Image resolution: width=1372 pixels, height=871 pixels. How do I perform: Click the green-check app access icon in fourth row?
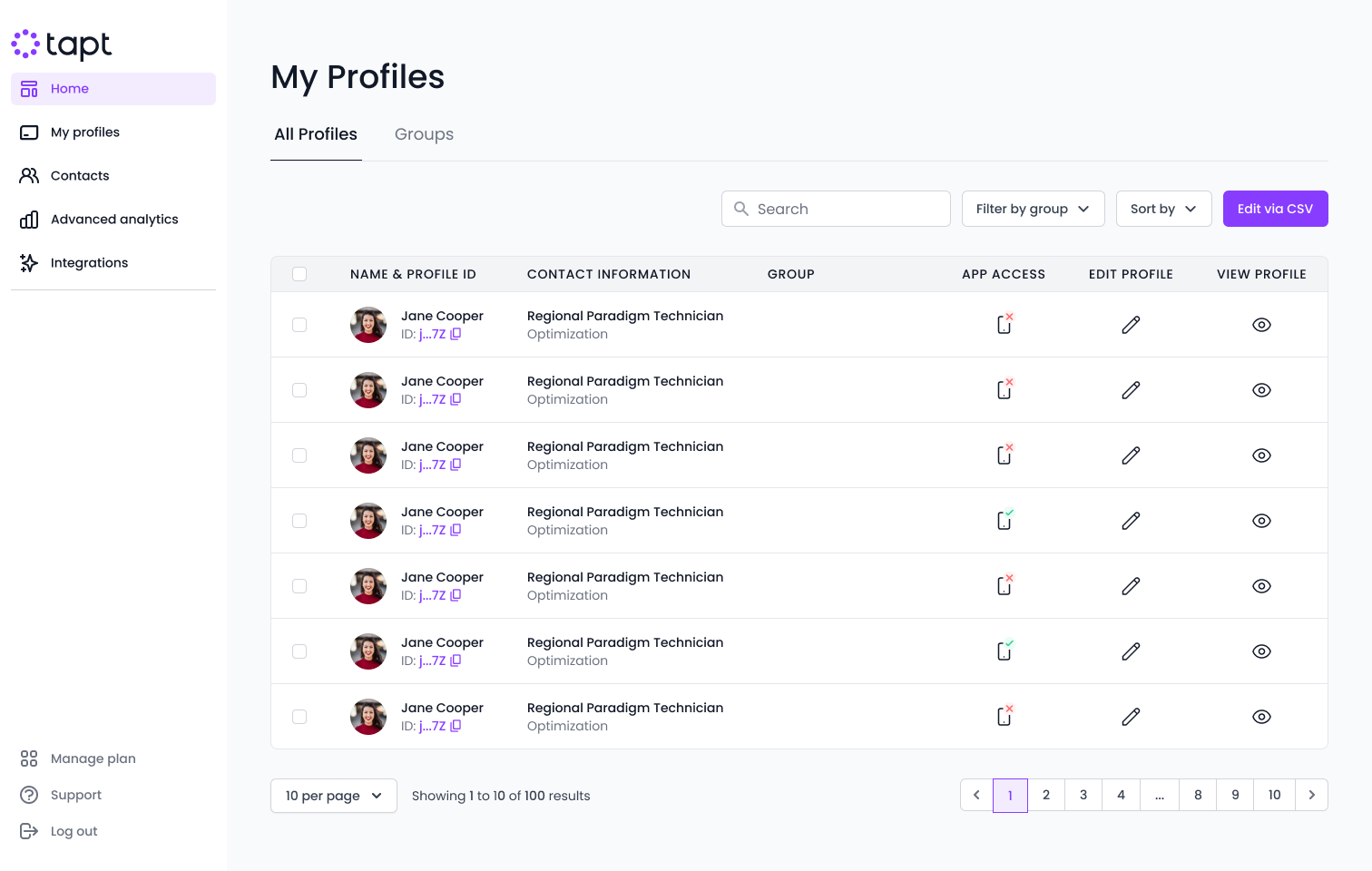click(1004, 520)
